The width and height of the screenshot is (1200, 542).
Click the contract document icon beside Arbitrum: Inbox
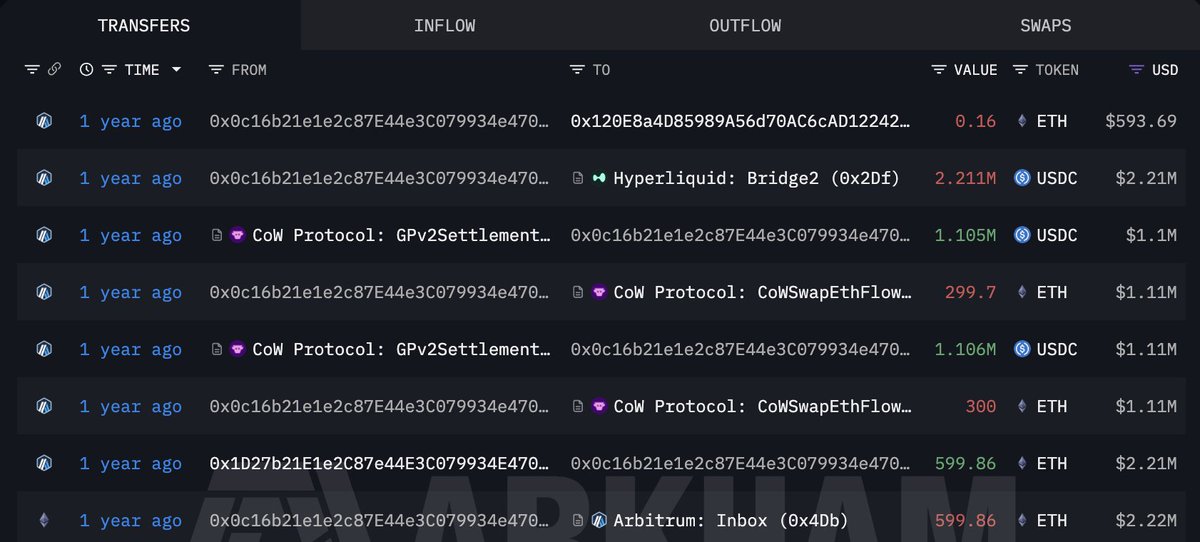click(x=578, y=521)
